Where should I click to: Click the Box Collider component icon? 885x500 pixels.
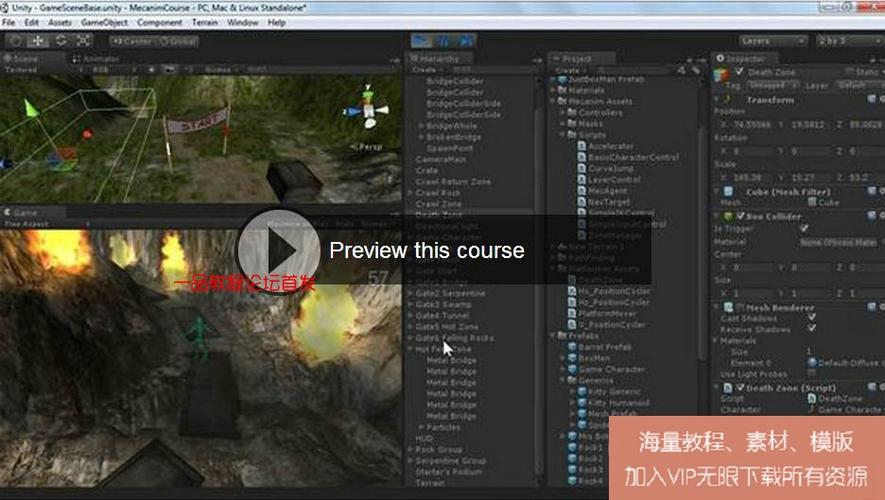pos(728,216)
